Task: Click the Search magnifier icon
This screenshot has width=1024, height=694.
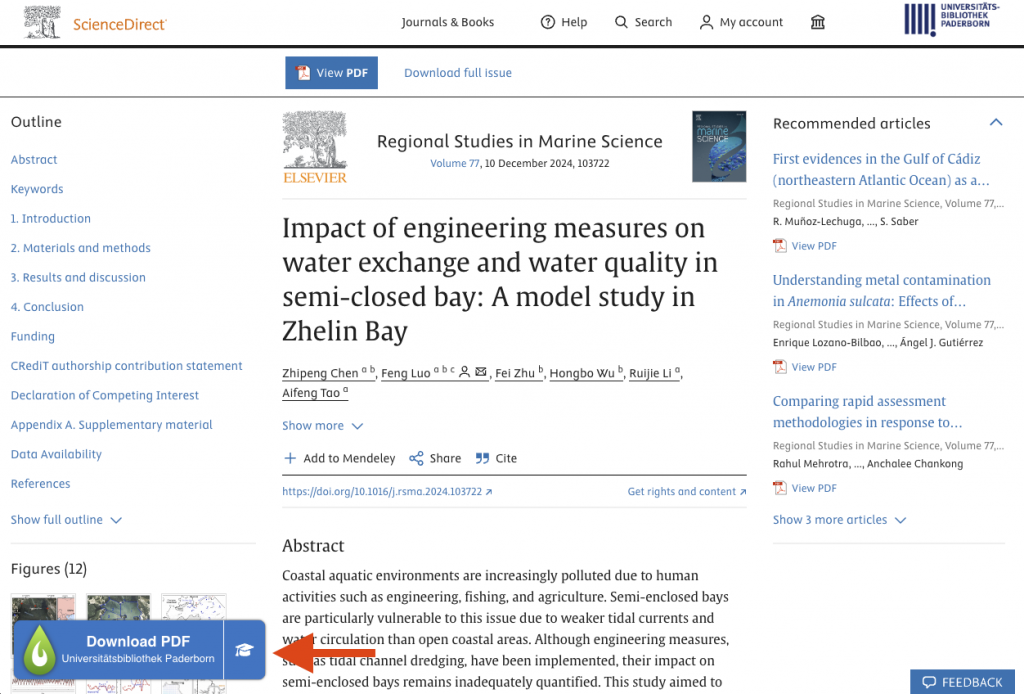Action: [x=620, y=22]
